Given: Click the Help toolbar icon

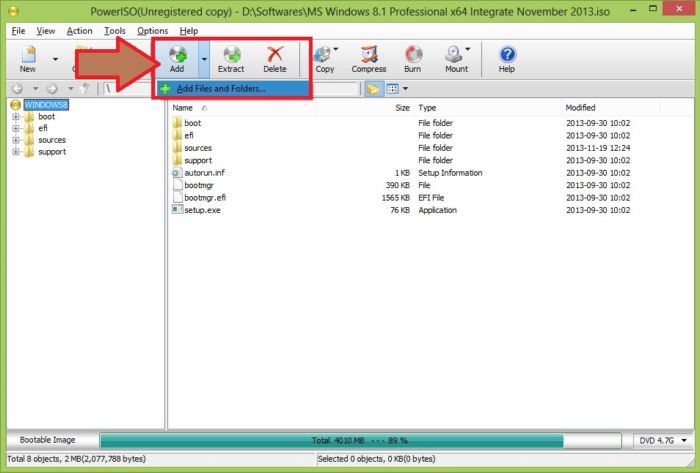Looking at the screenshot, I should click(507, 59).
